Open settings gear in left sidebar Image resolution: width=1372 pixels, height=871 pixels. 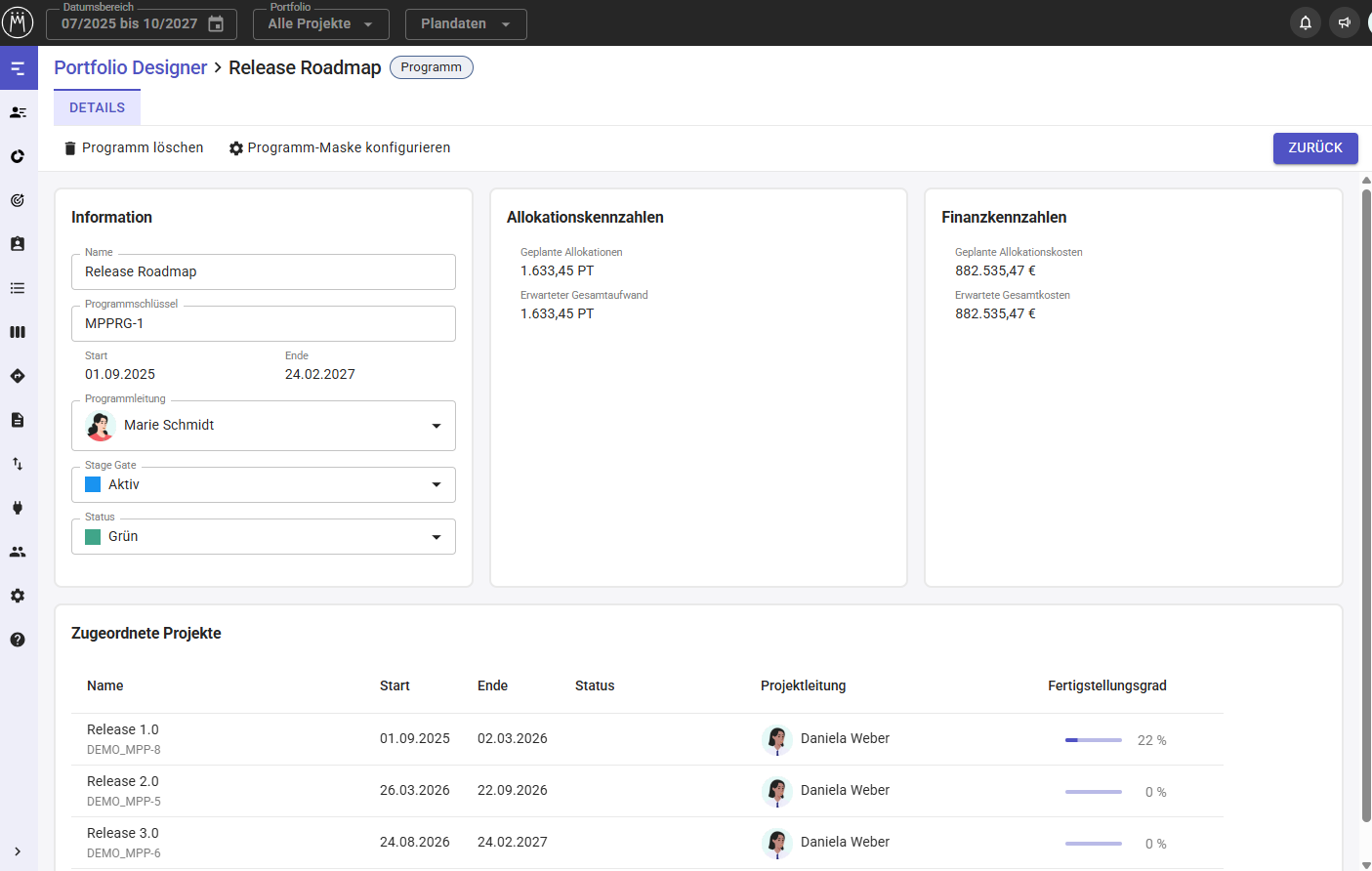coord(18,596)
